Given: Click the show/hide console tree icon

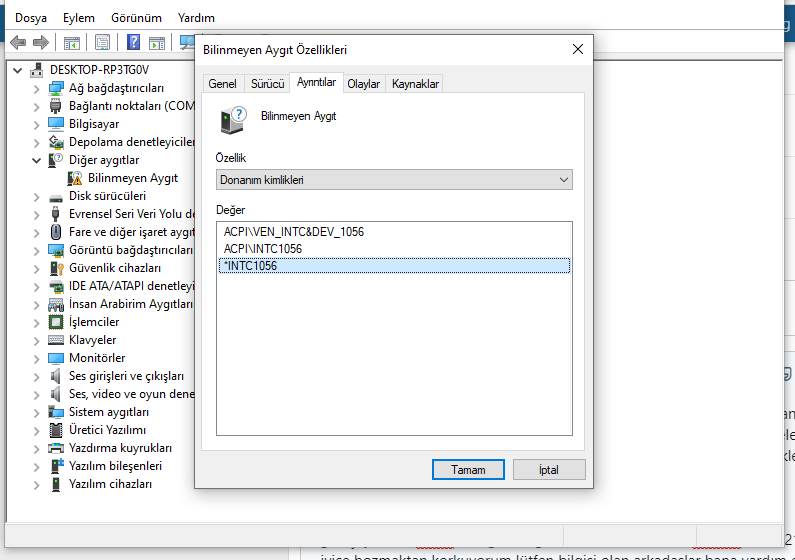Looking at the screenshot, I should click(x=71, y=43).
